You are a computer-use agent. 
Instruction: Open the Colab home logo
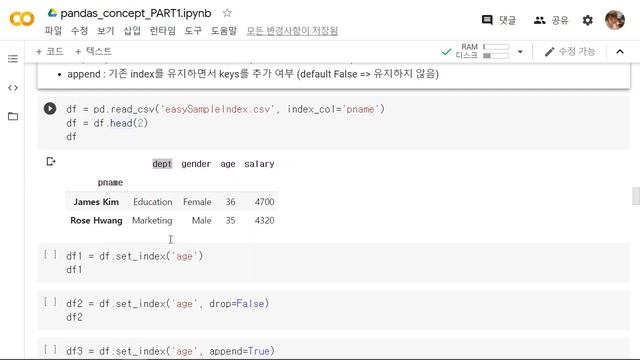[x=22, y=19]
